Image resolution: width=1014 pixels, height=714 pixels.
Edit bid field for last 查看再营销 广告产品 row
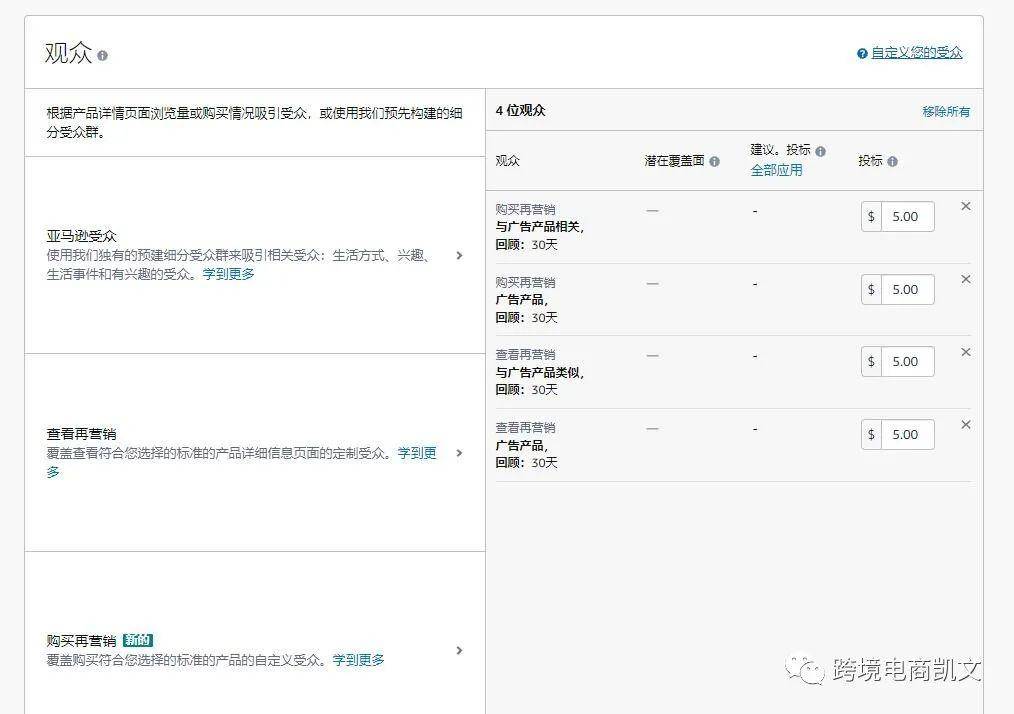click(906, 435)
